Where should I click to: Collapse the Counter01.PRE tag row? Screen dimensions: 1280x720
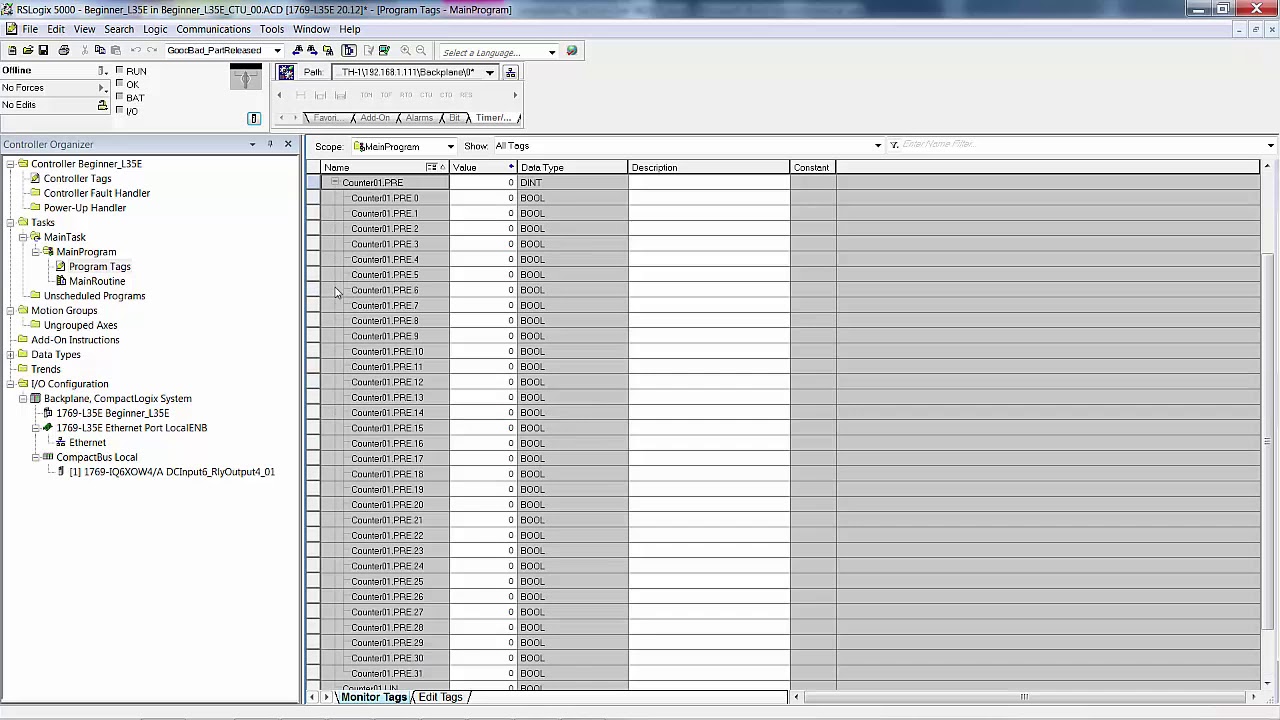[335, 183]
